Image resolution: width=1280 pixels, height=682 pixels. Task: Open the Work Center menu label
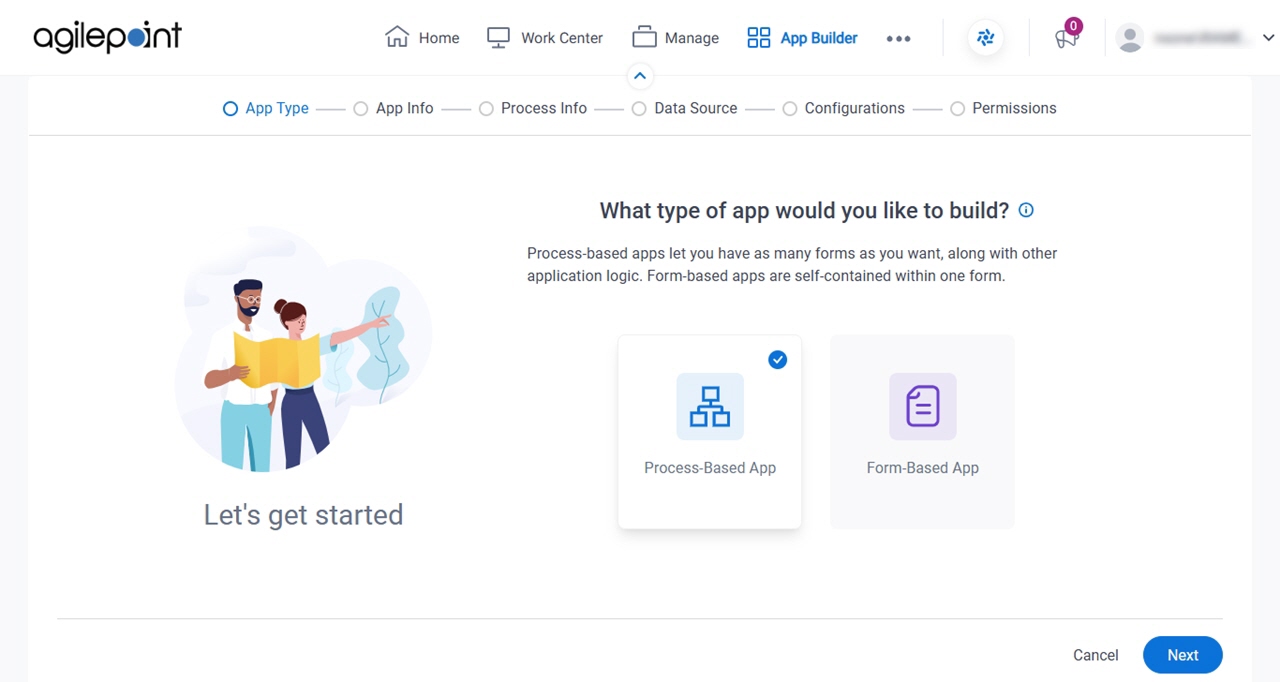(562, 38)
